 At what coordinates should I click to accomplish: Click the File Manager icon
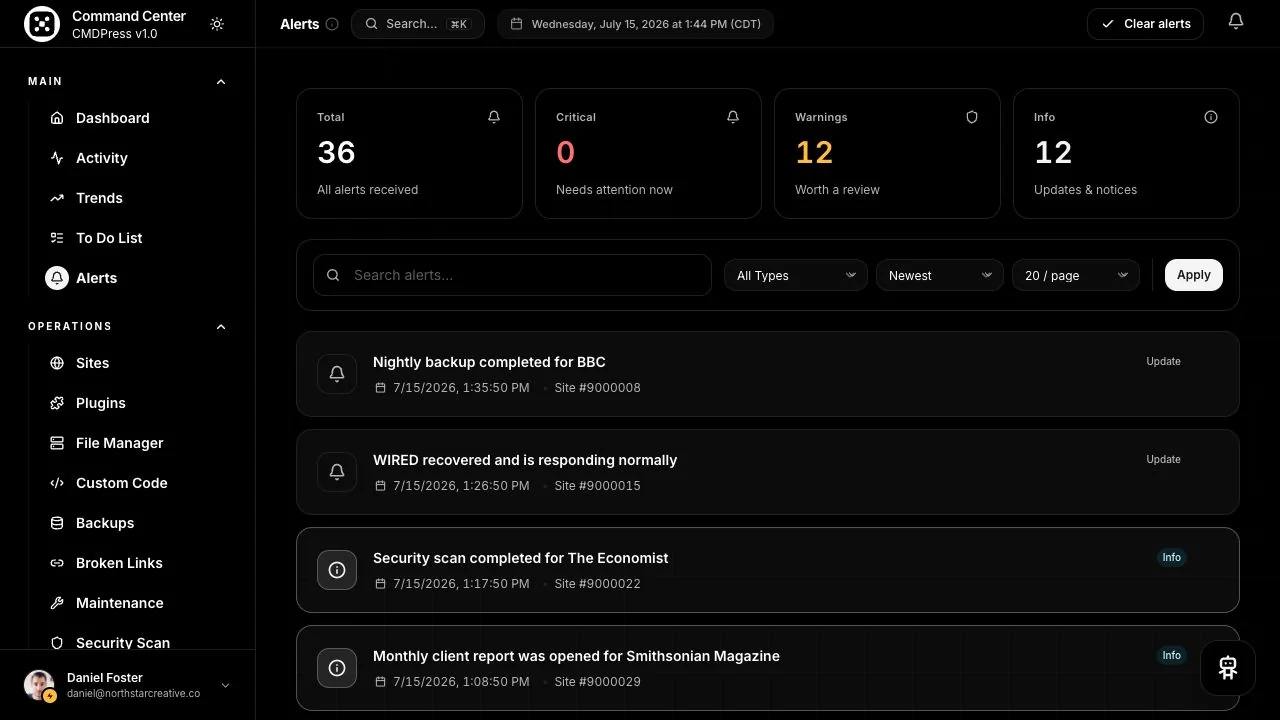coord(57,443)
